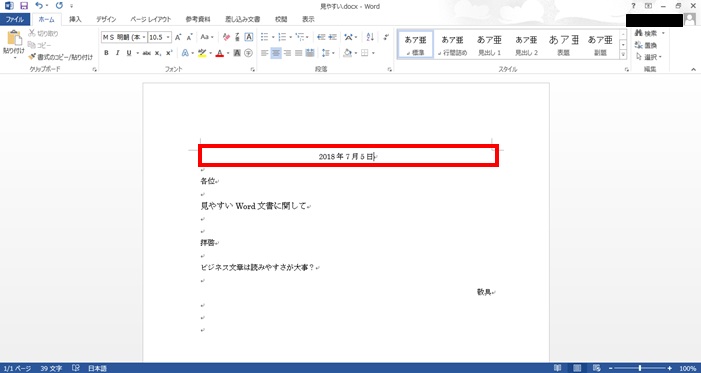Click the decrease indent icon
Image resolution: width=701 pixels, height=373 pixels.
pos(321,37)
